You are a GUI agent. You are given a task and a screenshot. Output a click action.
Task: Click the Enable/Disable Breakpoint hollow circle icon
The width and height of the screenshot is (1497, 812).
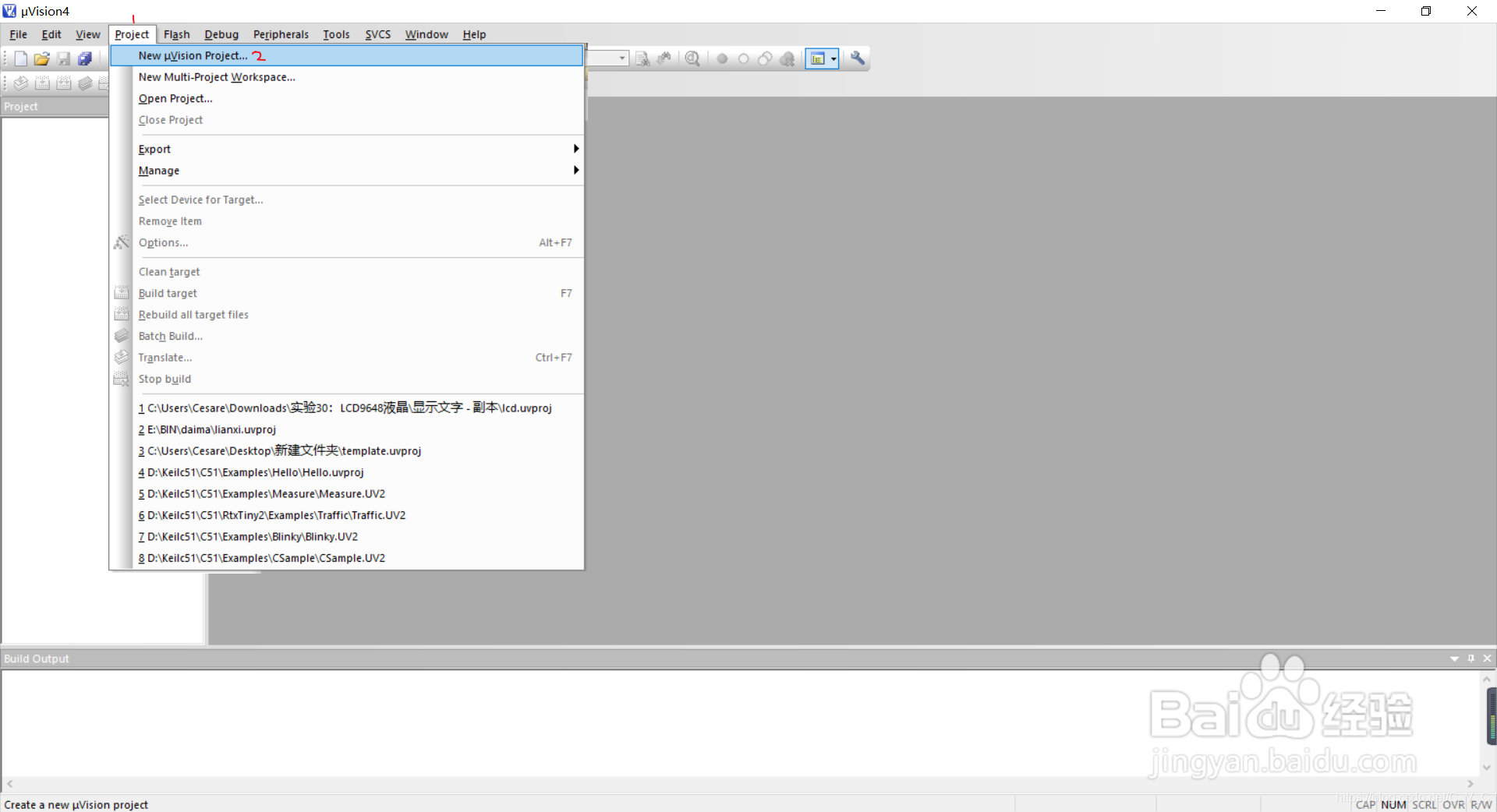click(x=743, y=58)
